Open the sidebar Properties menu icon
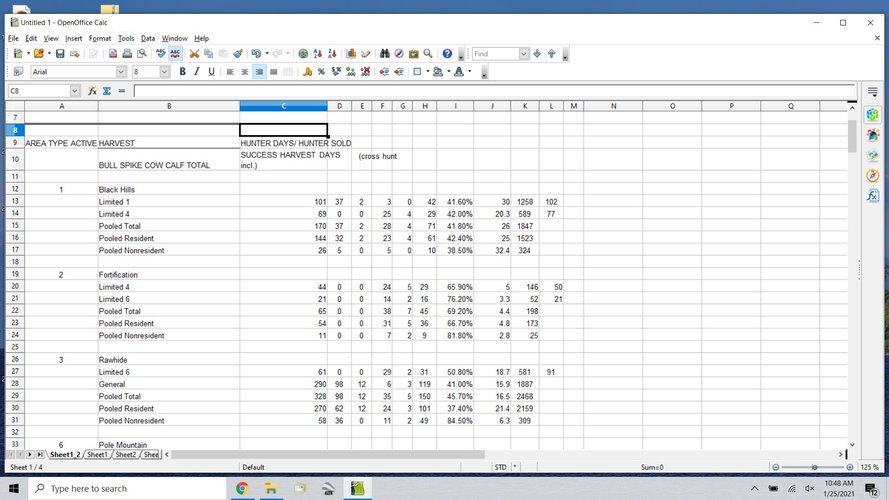The image size is (889, 500). click(873, 91)
